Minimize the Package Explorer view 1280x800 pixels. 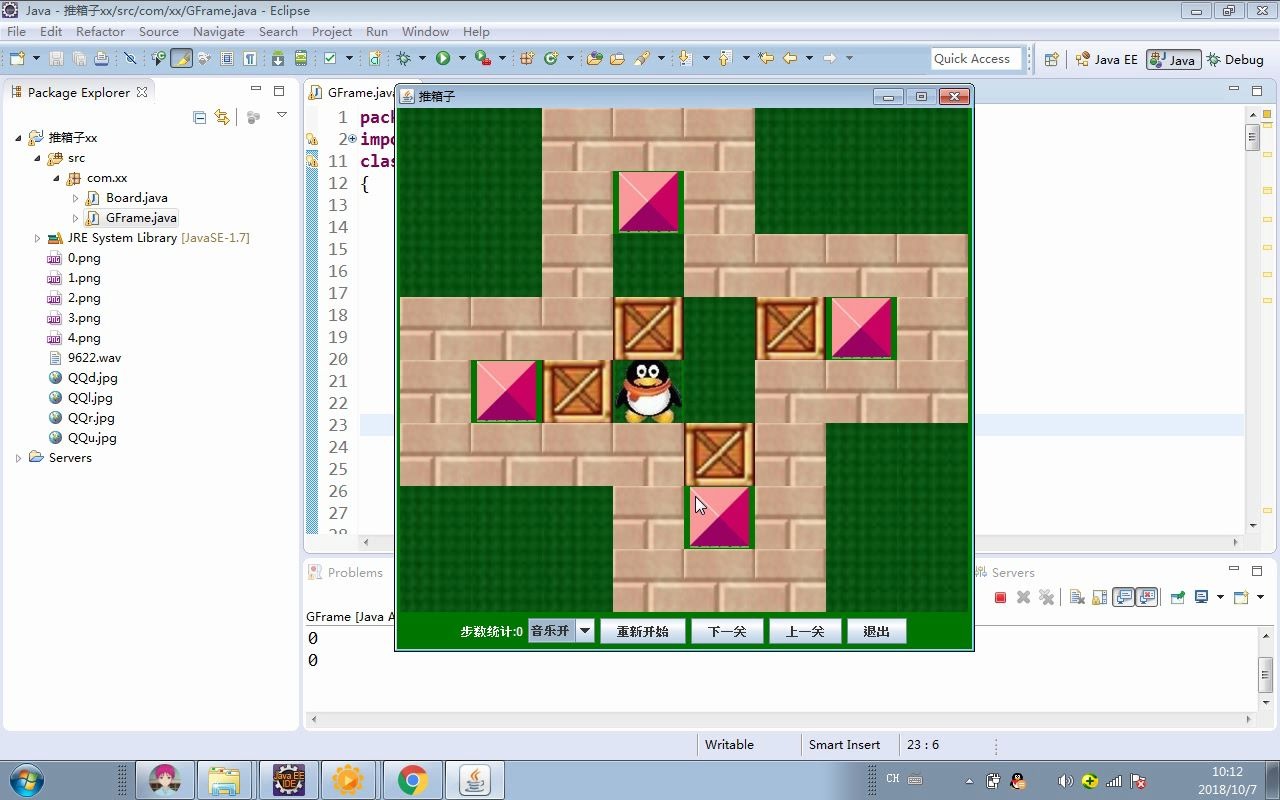(x=256, y=91)
